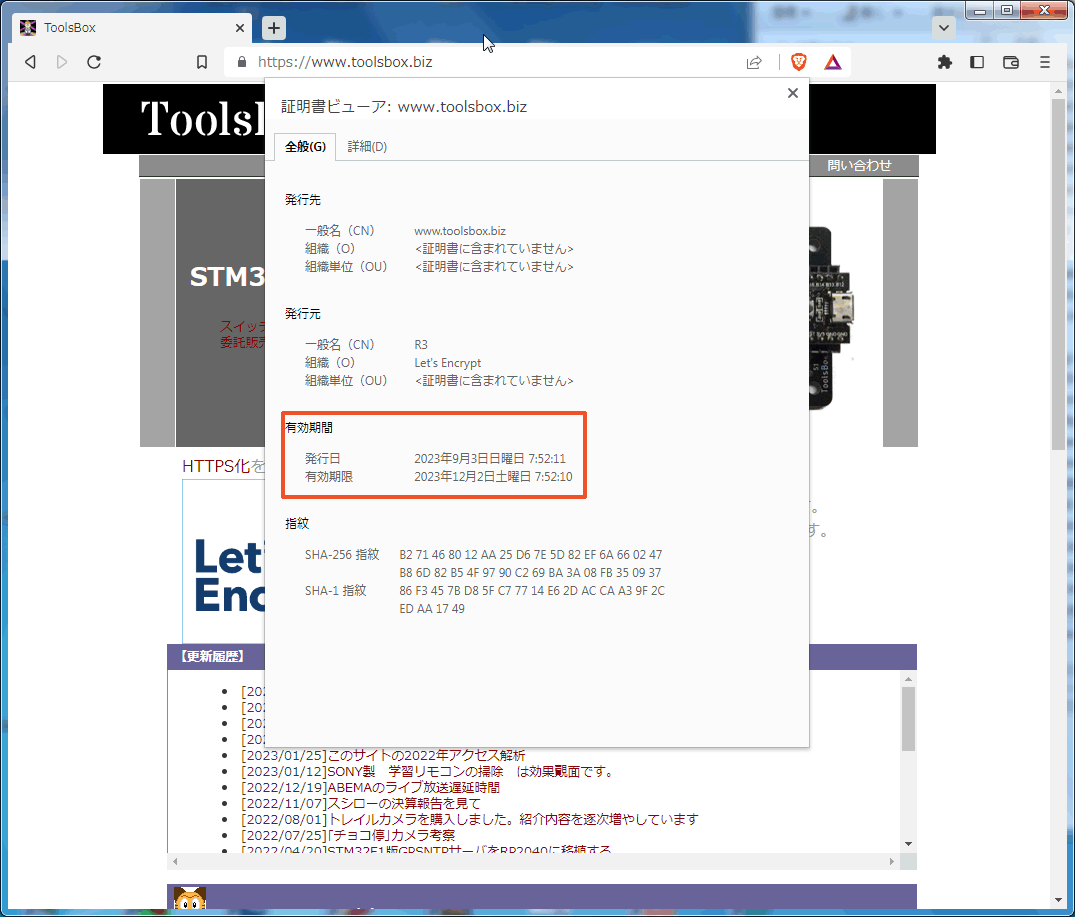Click the share icon in the address bar
This screenshot has height=917, width=1075.
pyautogui.click(x=754, y=62)
